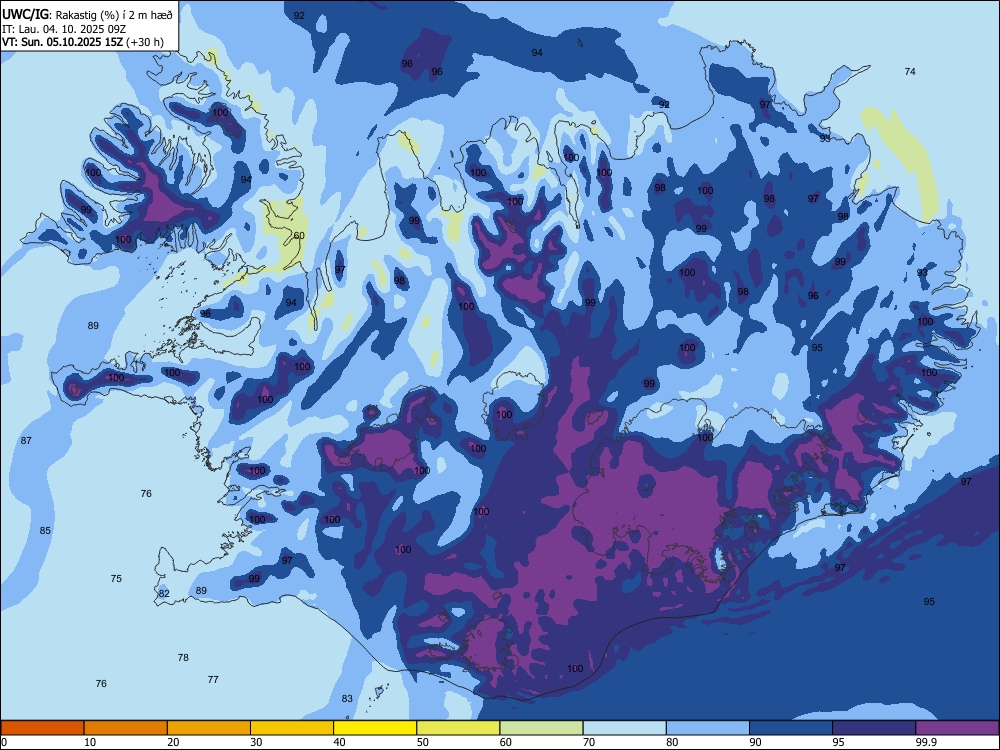The image size is (1000, 750).
Task: Click the 95–99.9 dark indigo legend swatch
Action: 874,728
